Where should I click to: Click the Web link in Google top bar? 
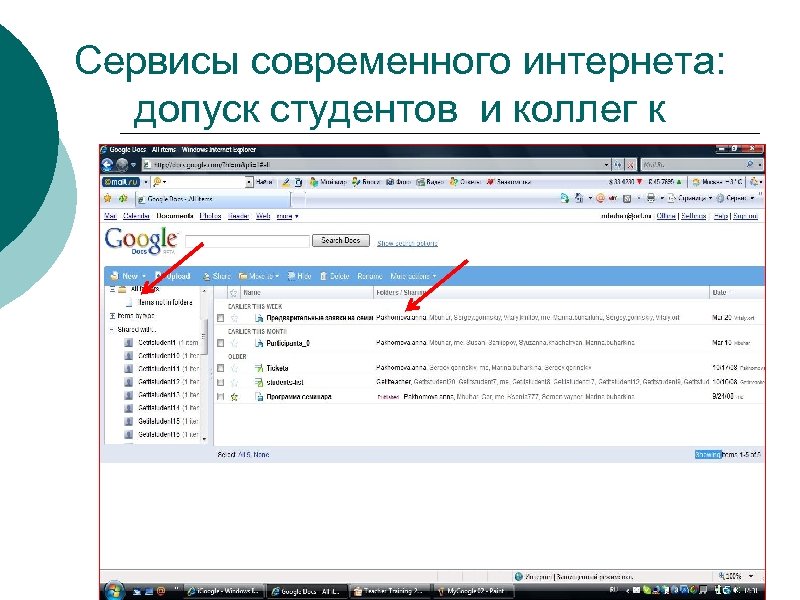point(263,216)
